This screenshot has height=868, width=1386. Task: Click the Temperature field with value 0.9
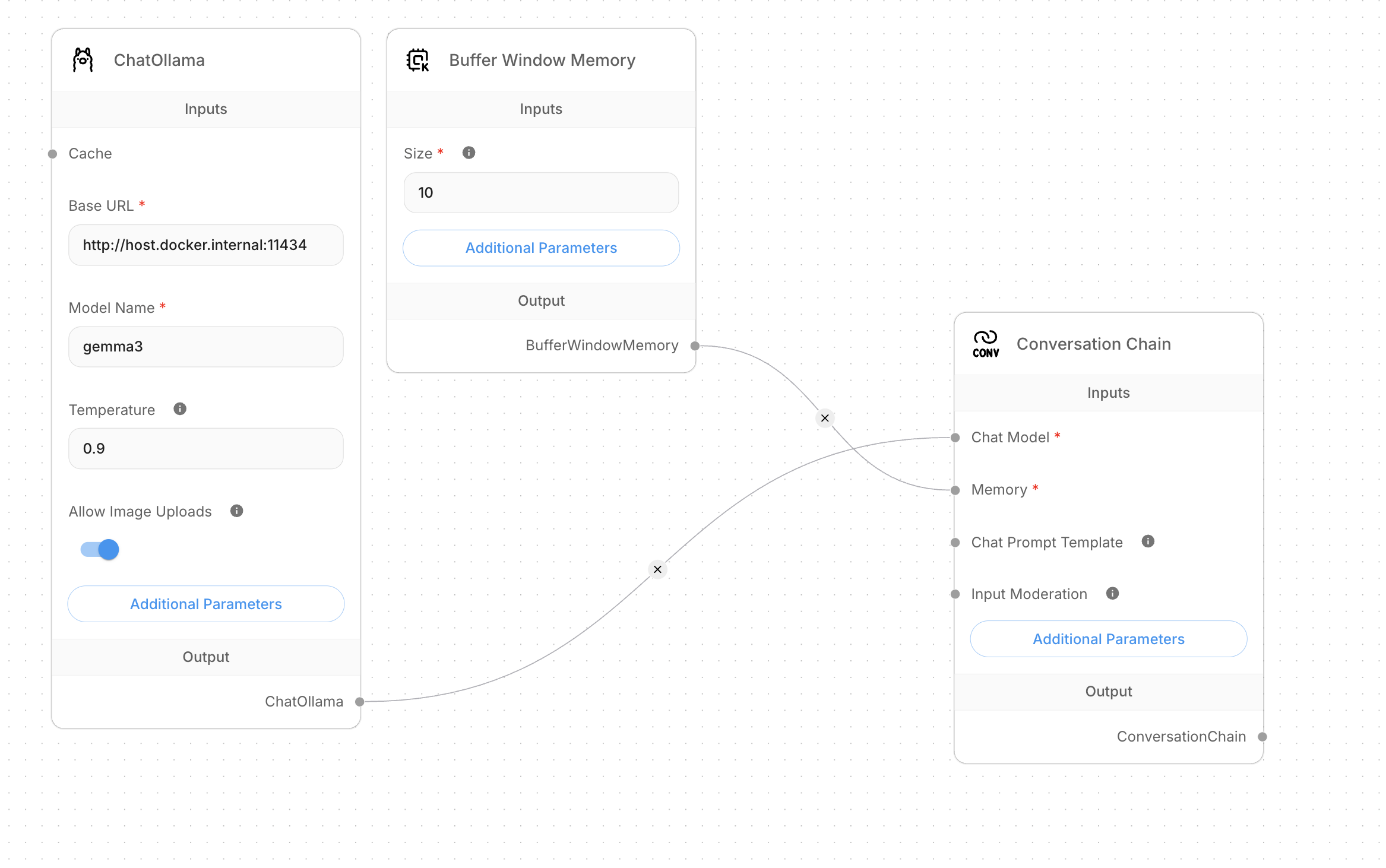pyautogui.click(x=205, y=448)
